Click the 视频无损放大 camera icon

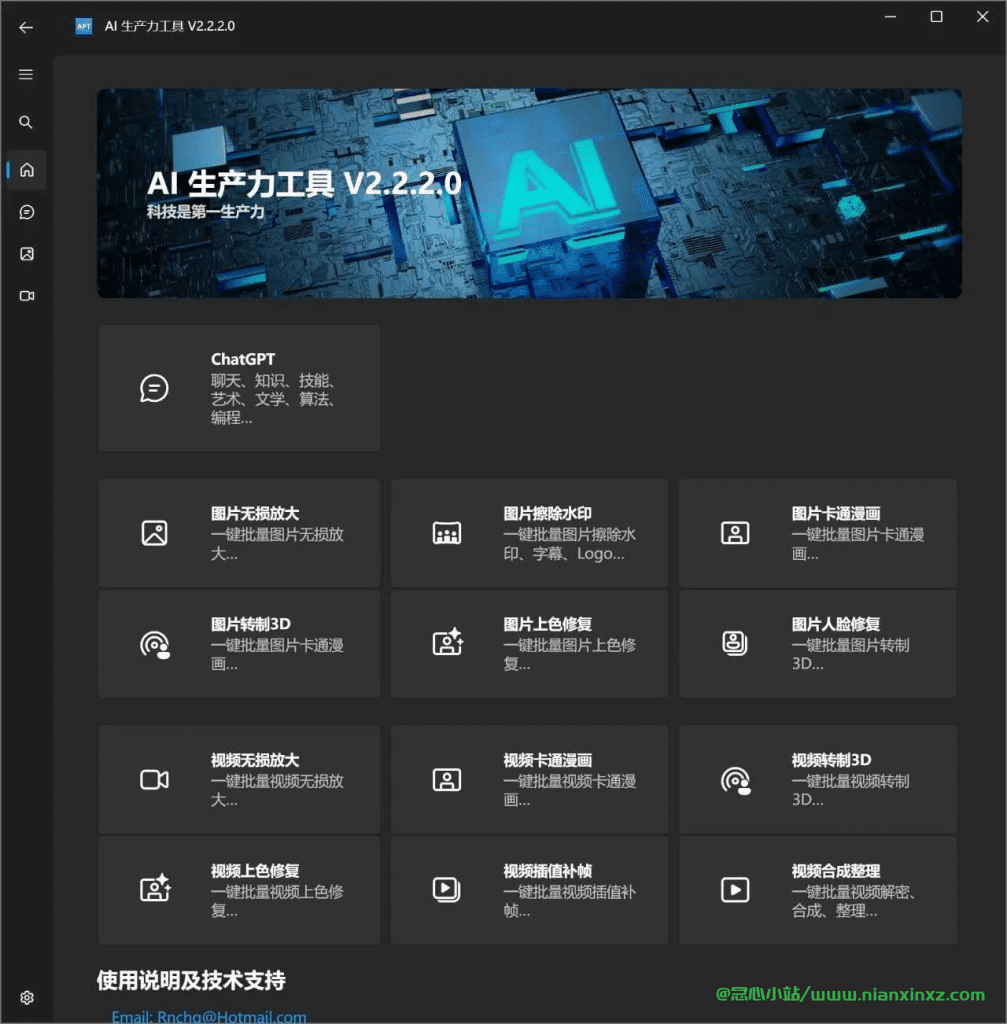click(155, 780)
